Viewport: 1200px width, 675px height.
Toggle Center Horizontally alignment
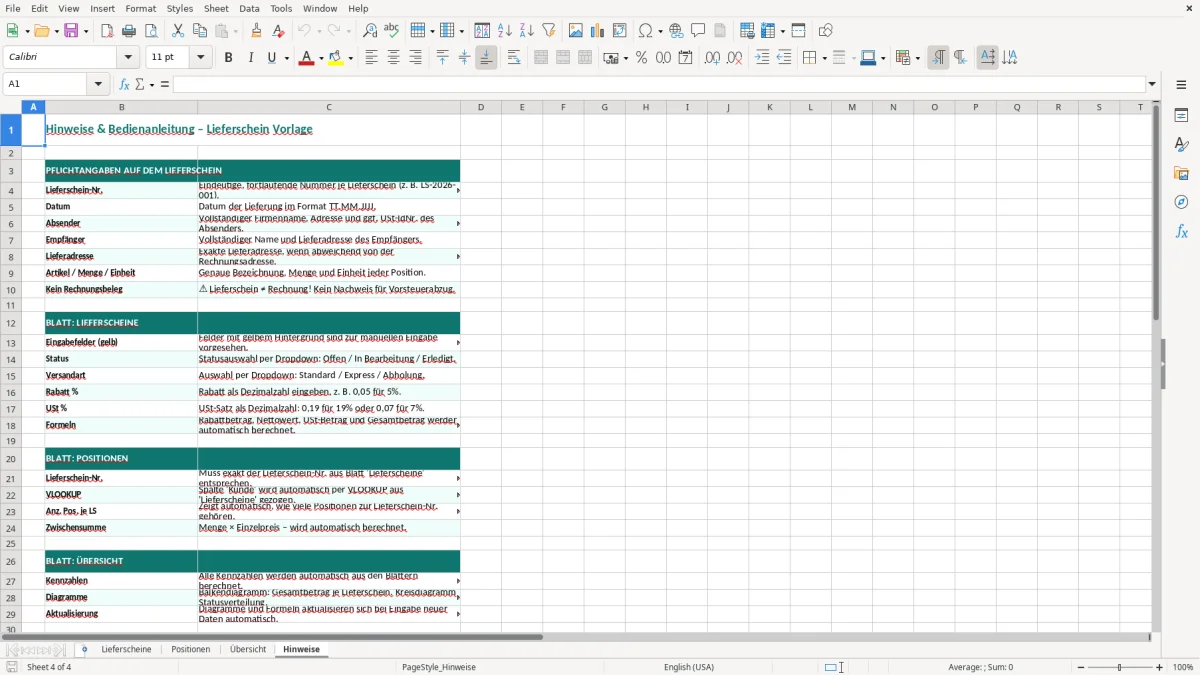pyautogui.click(x=393, y=58)
